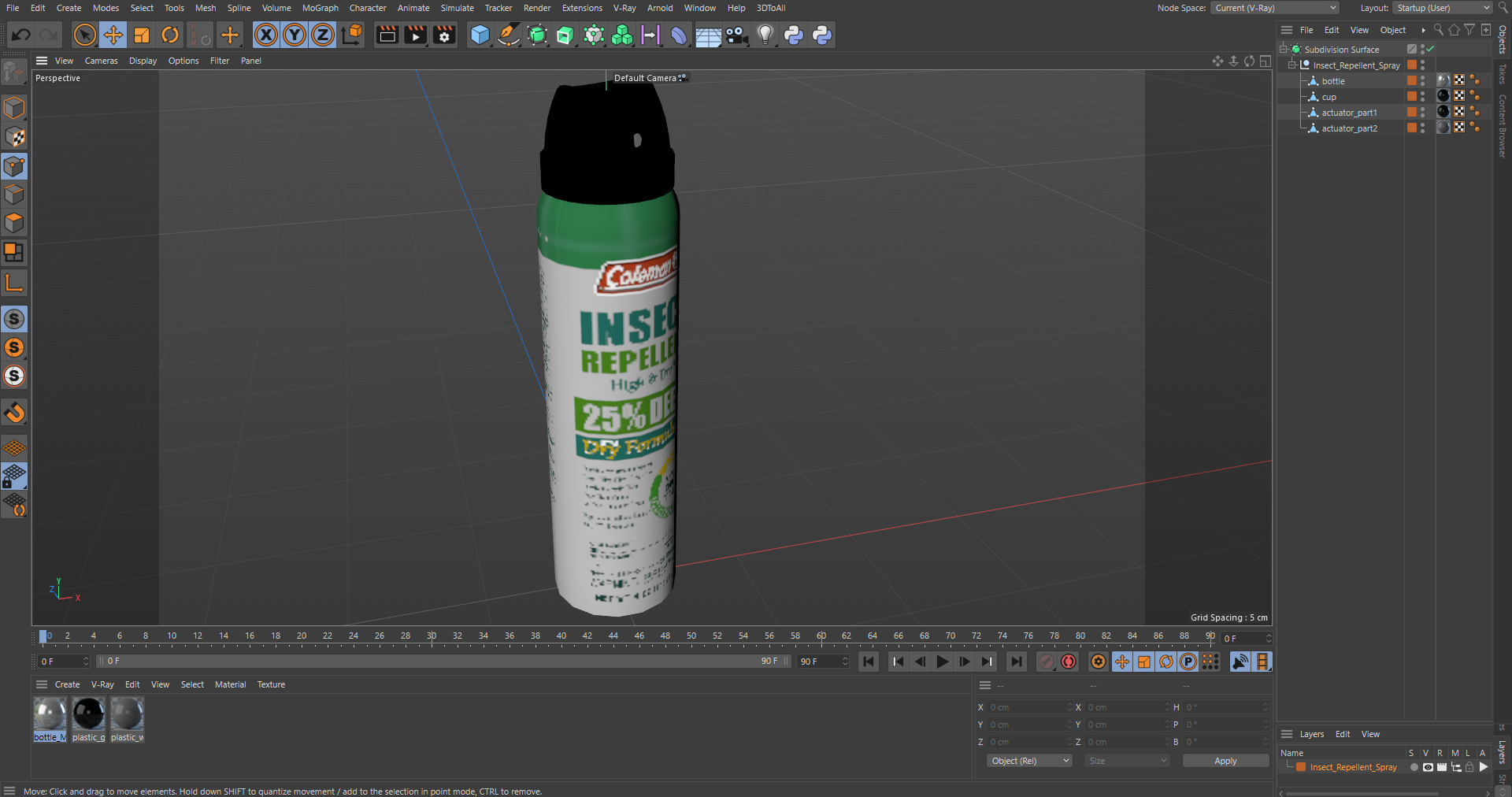Image resolution: width=1512 pixels, height=797 pixels.
Task: Collapse Subdivision Surface tree node
Action: pyautogui.click(x=1284, y=49)
